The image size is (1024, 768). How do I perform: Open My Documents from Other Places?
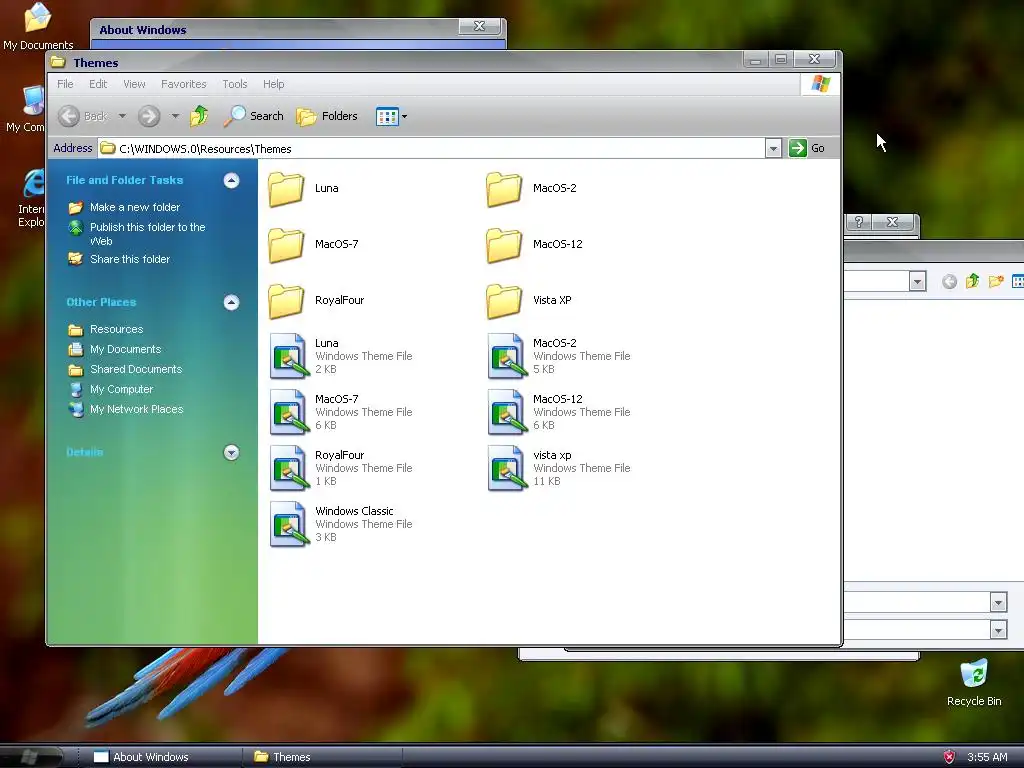(125, 349)
